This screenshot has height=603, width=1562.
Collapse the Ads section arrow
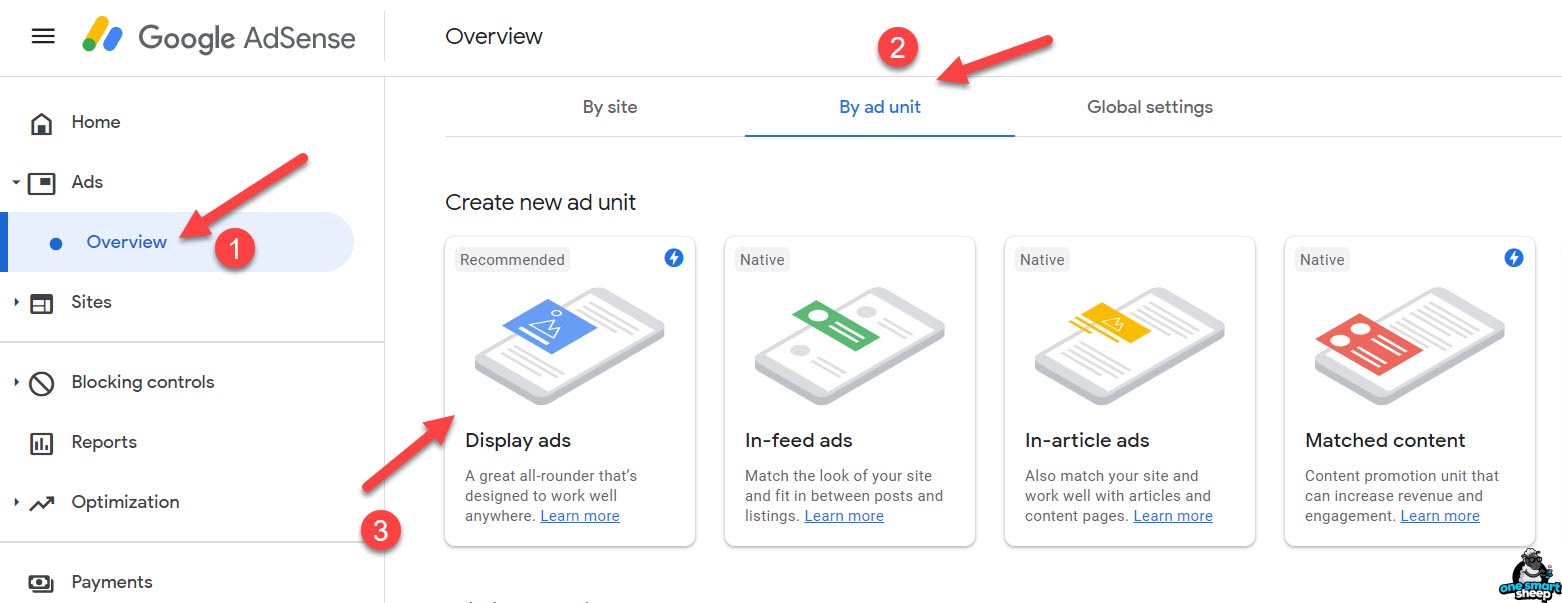[16, 183]
